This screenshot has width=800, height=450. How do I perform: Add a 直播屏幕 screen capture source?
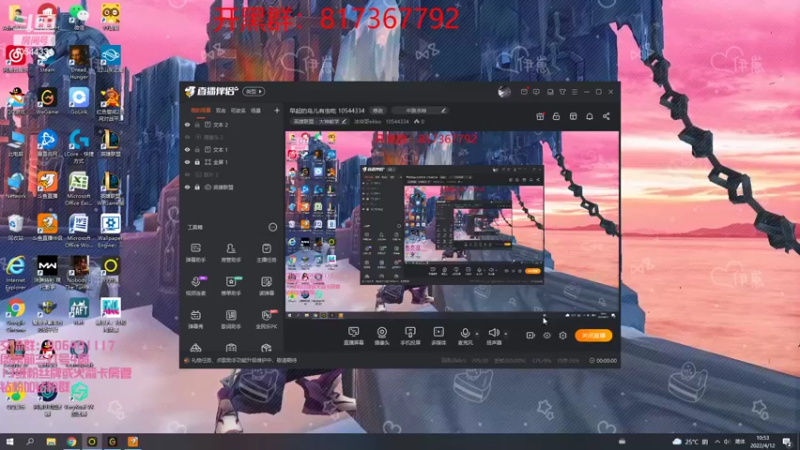(354, 336)
